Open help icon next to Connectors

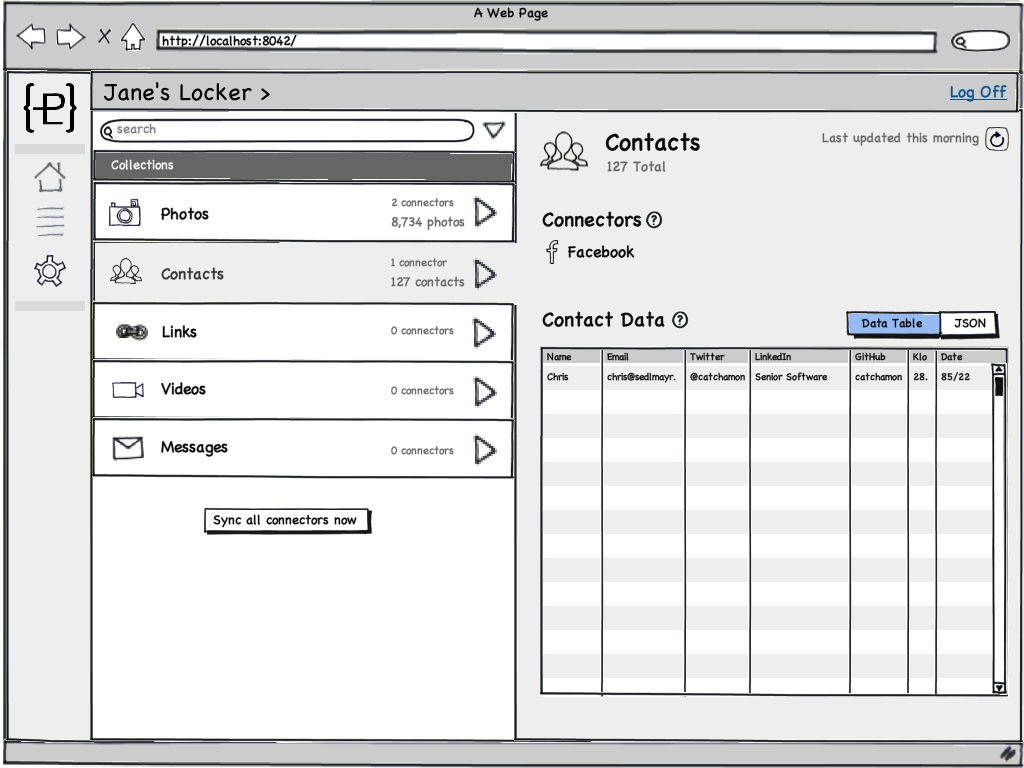click(x=654, y=220)
